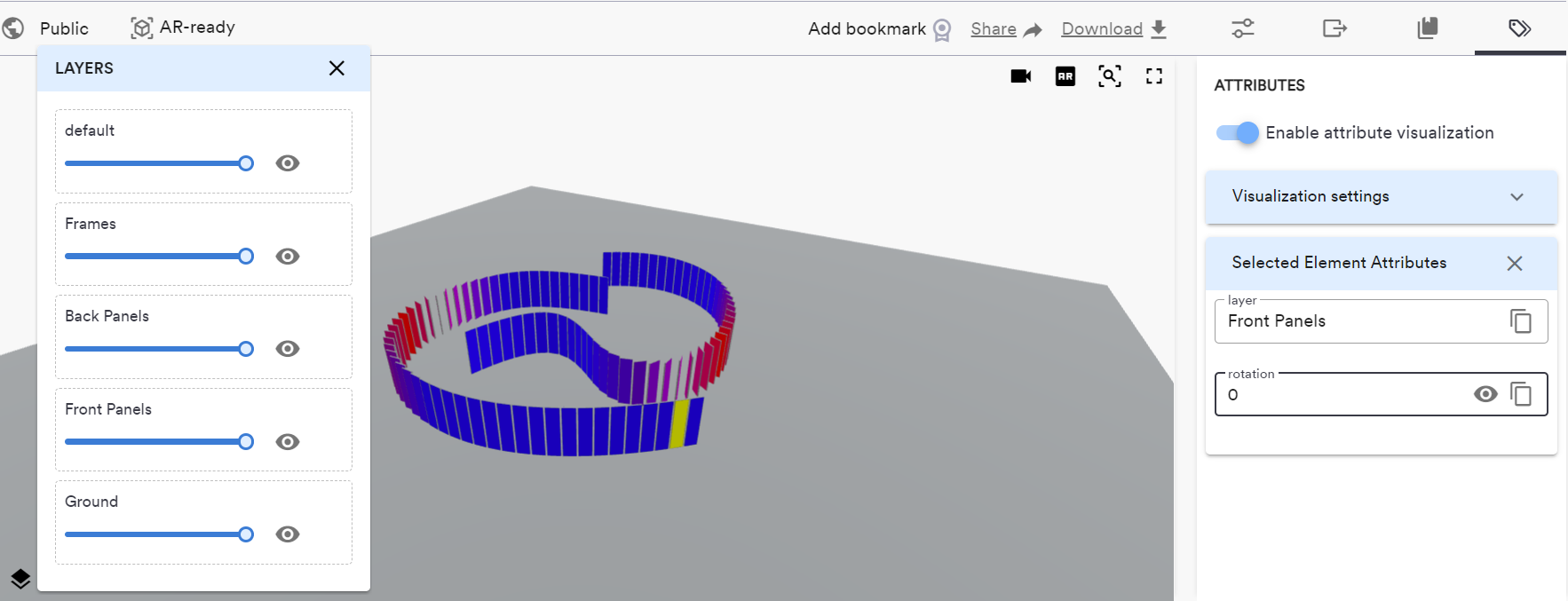Click the zoom-to-fit search icon
The height and width of the screenshot is (601, 1568).
1110,76
